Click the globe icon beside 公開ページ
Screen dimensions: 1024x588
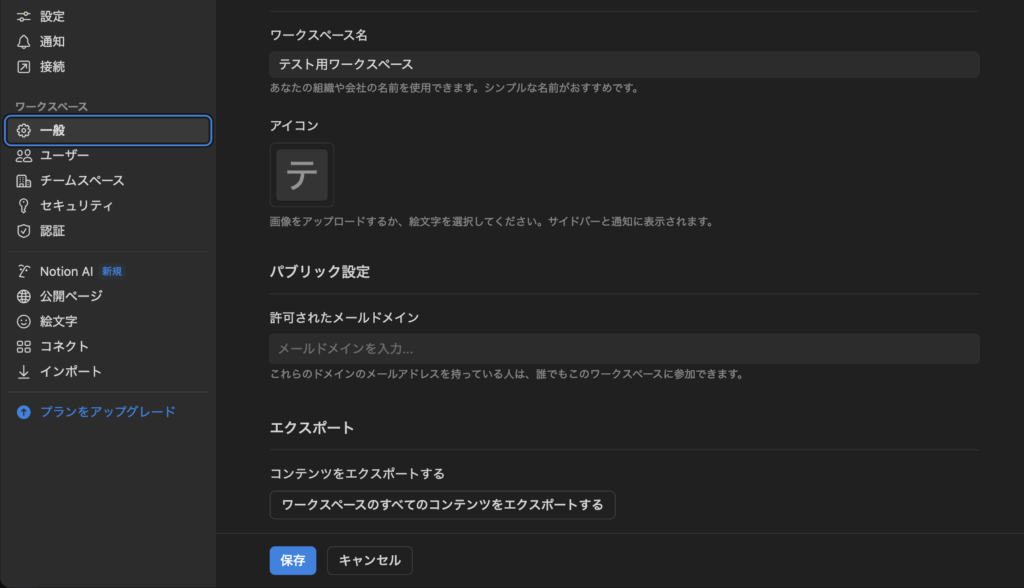[24, 296]
